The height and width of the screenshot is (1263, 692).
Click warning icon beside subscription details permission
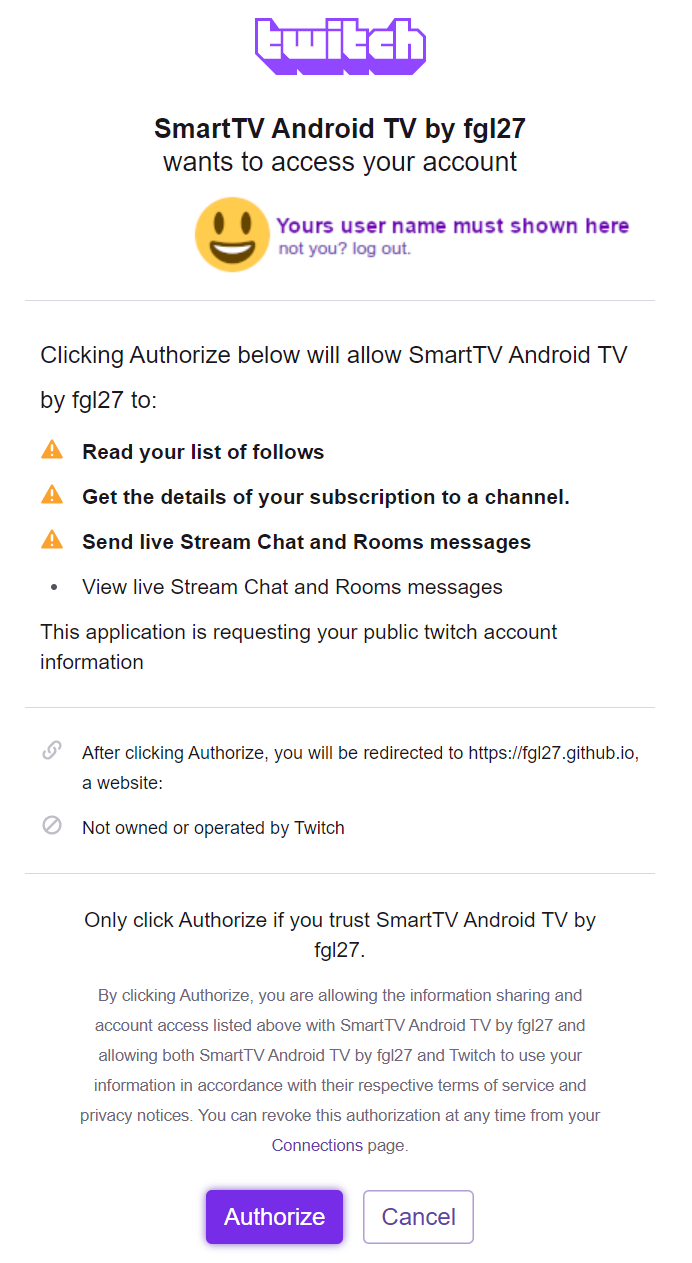click(52, 495)
